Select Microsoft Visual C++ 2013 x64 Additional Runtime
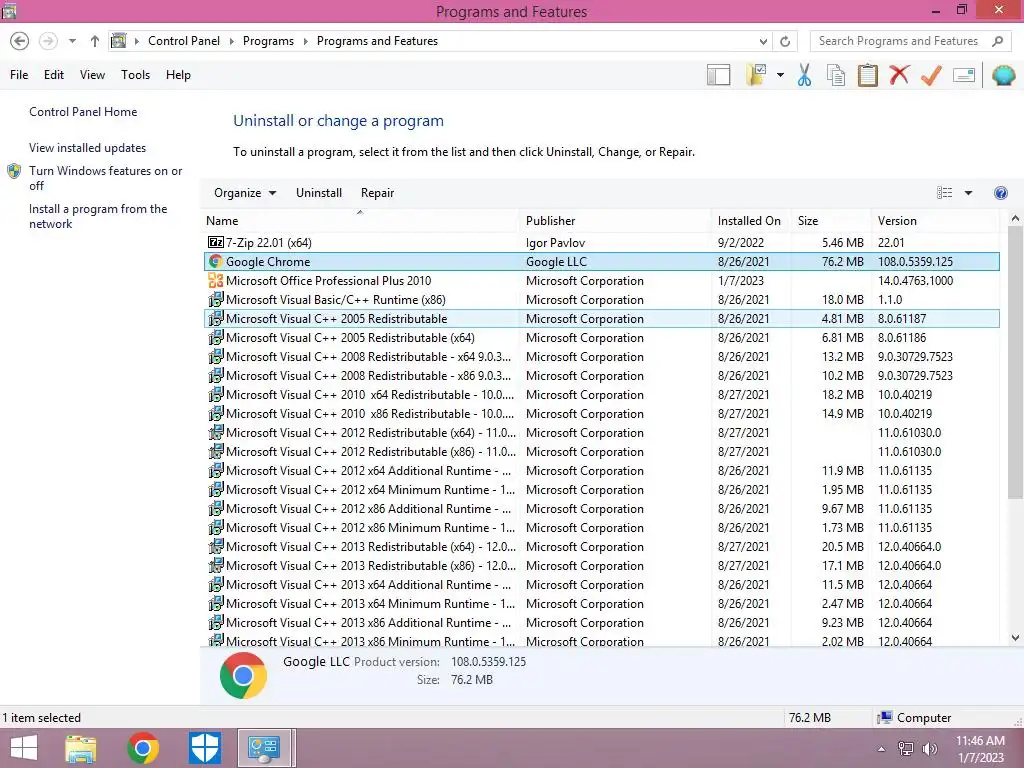Screen dimensions: 1024x768 coord(601,584)
